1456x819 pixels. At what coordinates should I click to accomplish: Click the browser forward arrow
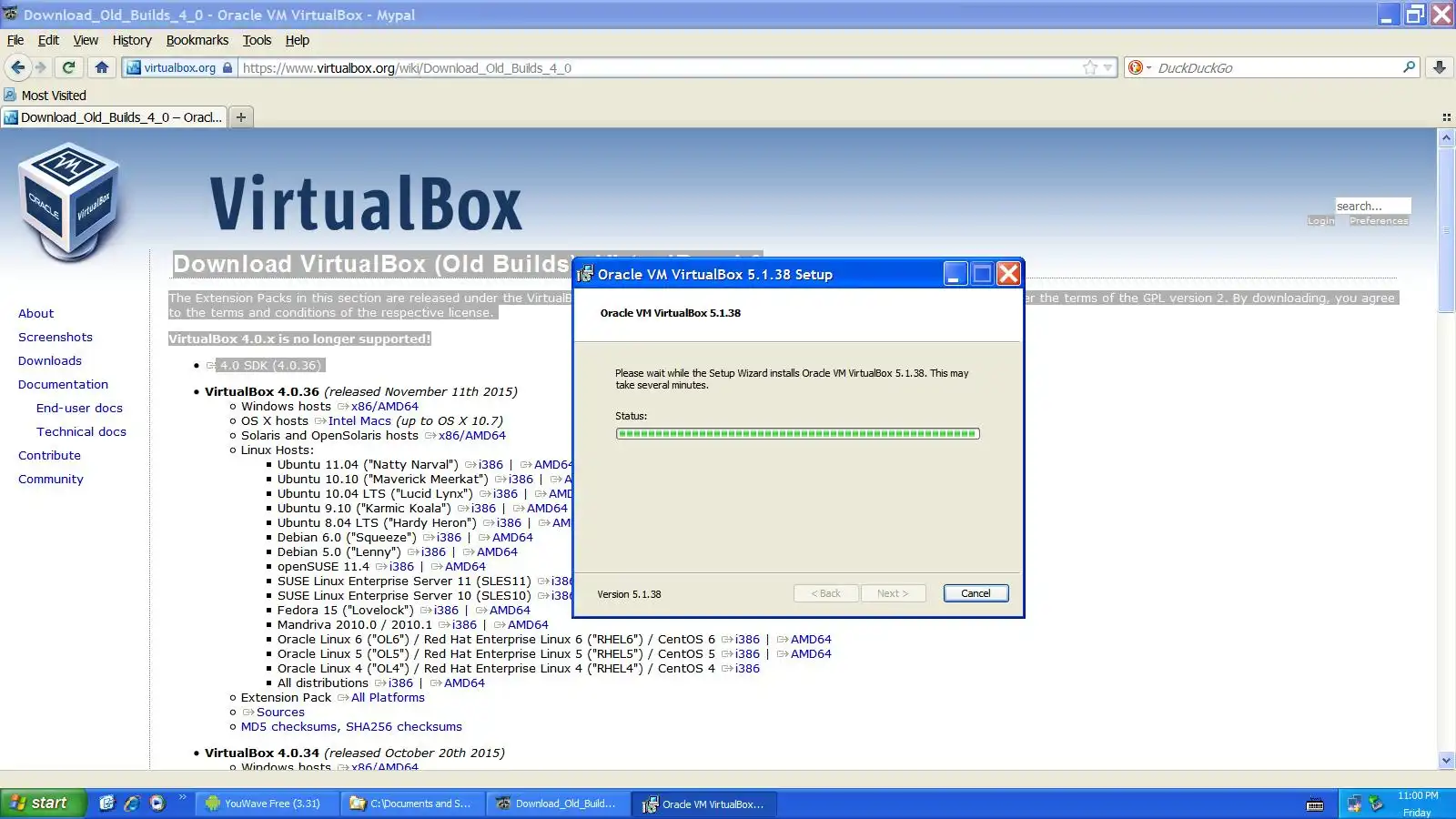point(40,67)
